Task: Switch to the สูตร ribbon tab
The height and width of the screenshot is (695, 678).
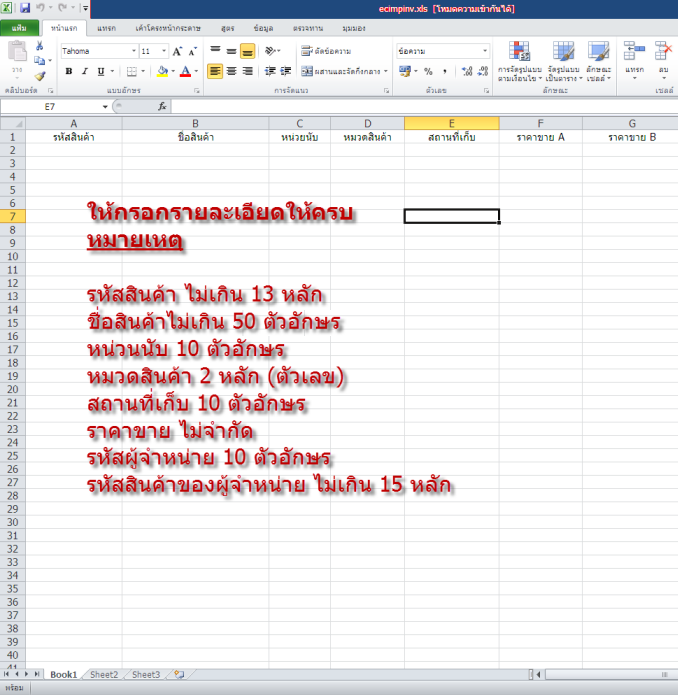Action: pyautogui.click(x=227, y=28)
